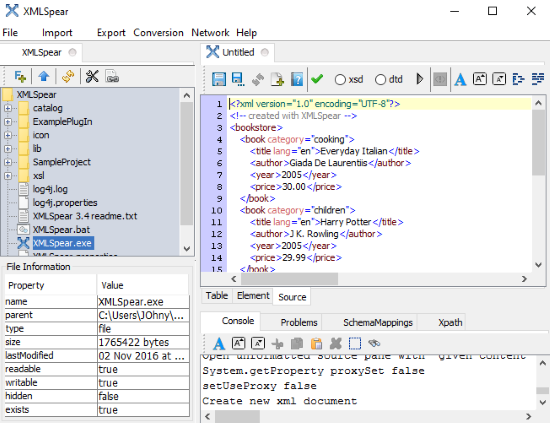Open the File menu
This screenshot has width=550, height=423.
(x=10, y=33)
